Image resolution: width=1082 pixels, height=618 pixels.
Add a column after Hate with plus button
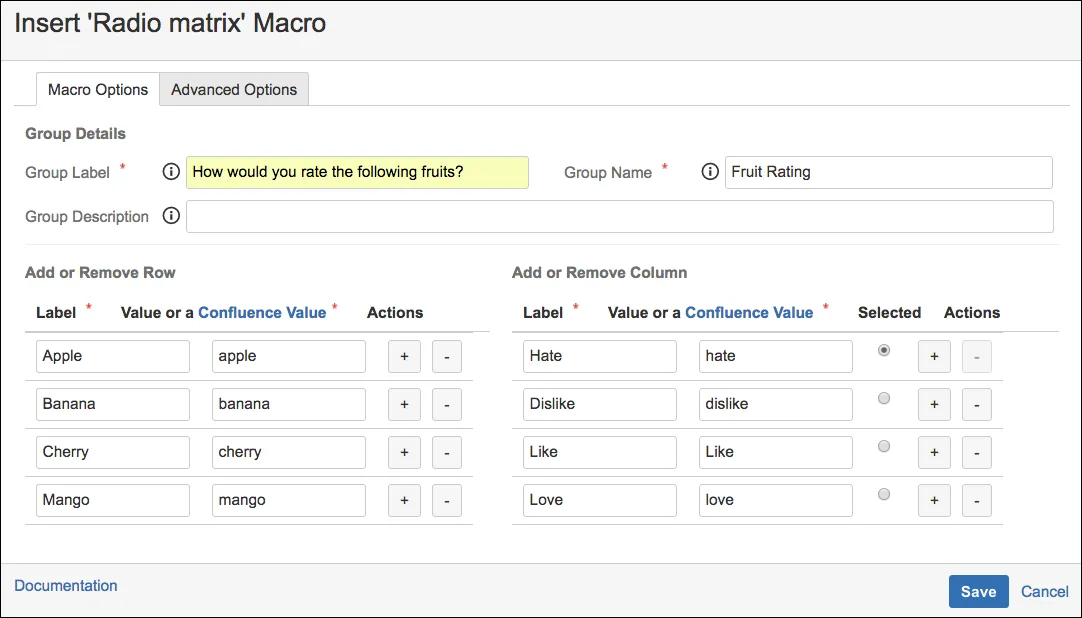pos(934,357)
